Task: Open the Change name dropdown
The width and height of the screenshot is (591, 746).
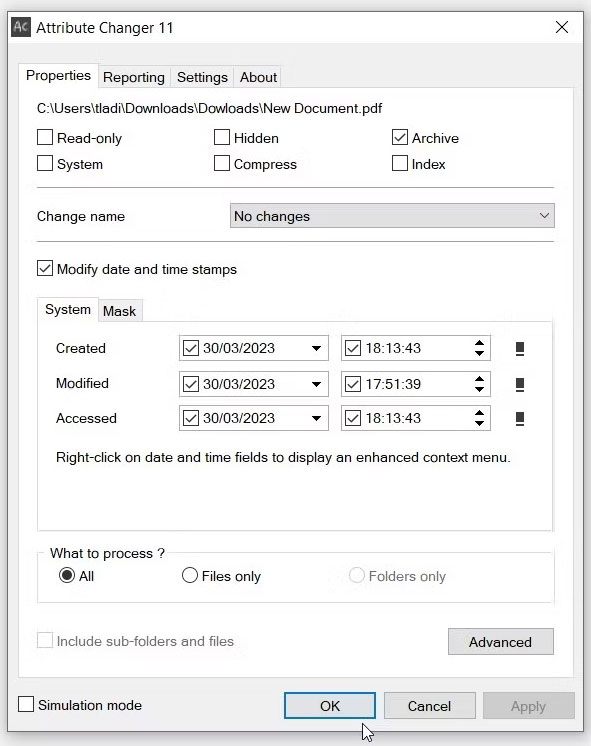Action: pyautogui.click(x=392, y=216)
